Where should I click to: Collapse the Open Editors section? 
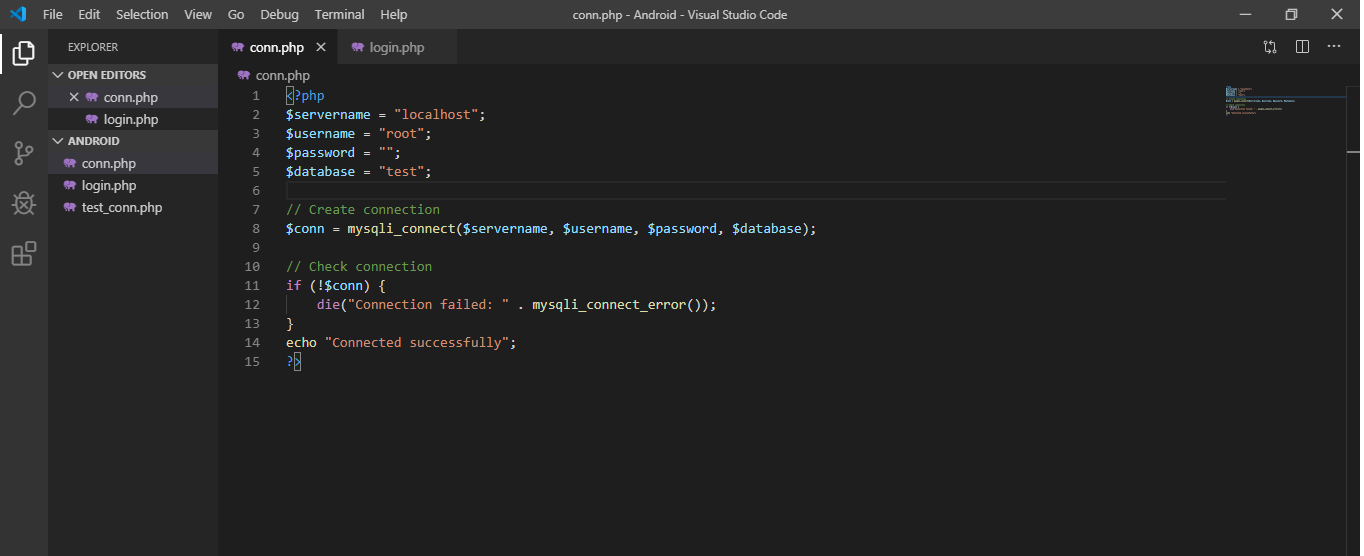point(59,75)
